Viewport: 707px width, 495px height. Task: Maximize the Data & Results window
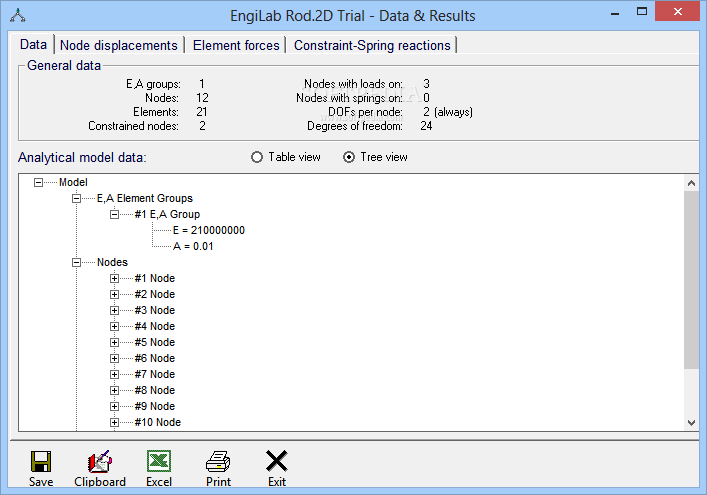(x=642, y=11)
